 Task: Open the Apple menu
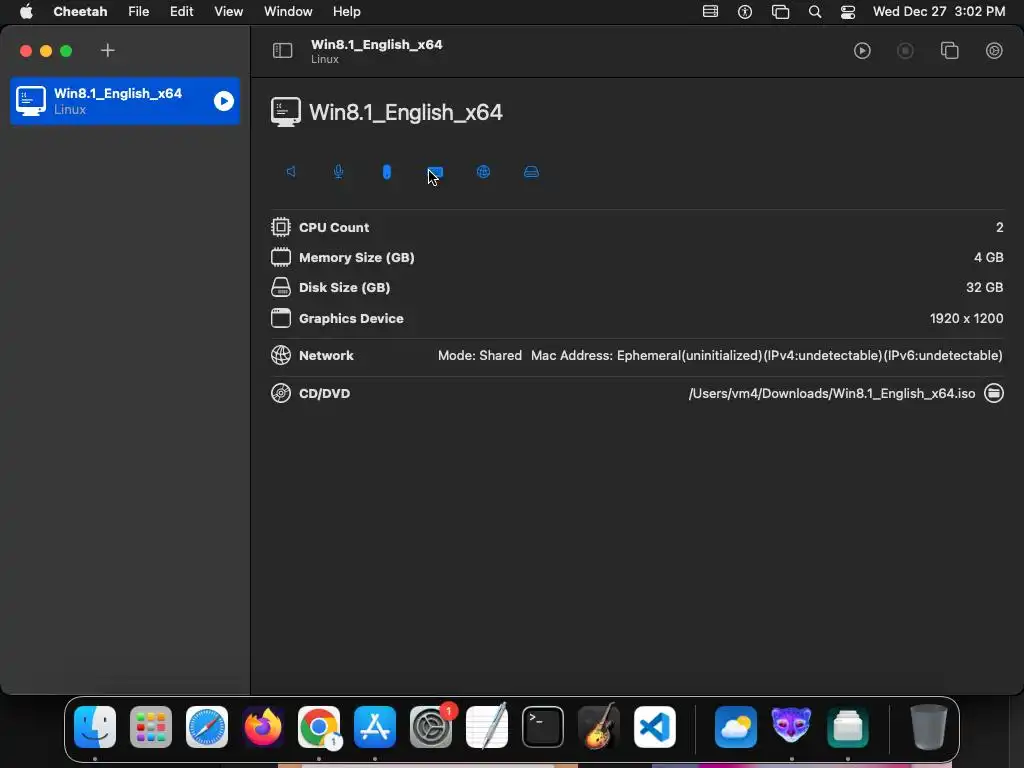pyautogui.click(x=26, y=12)
